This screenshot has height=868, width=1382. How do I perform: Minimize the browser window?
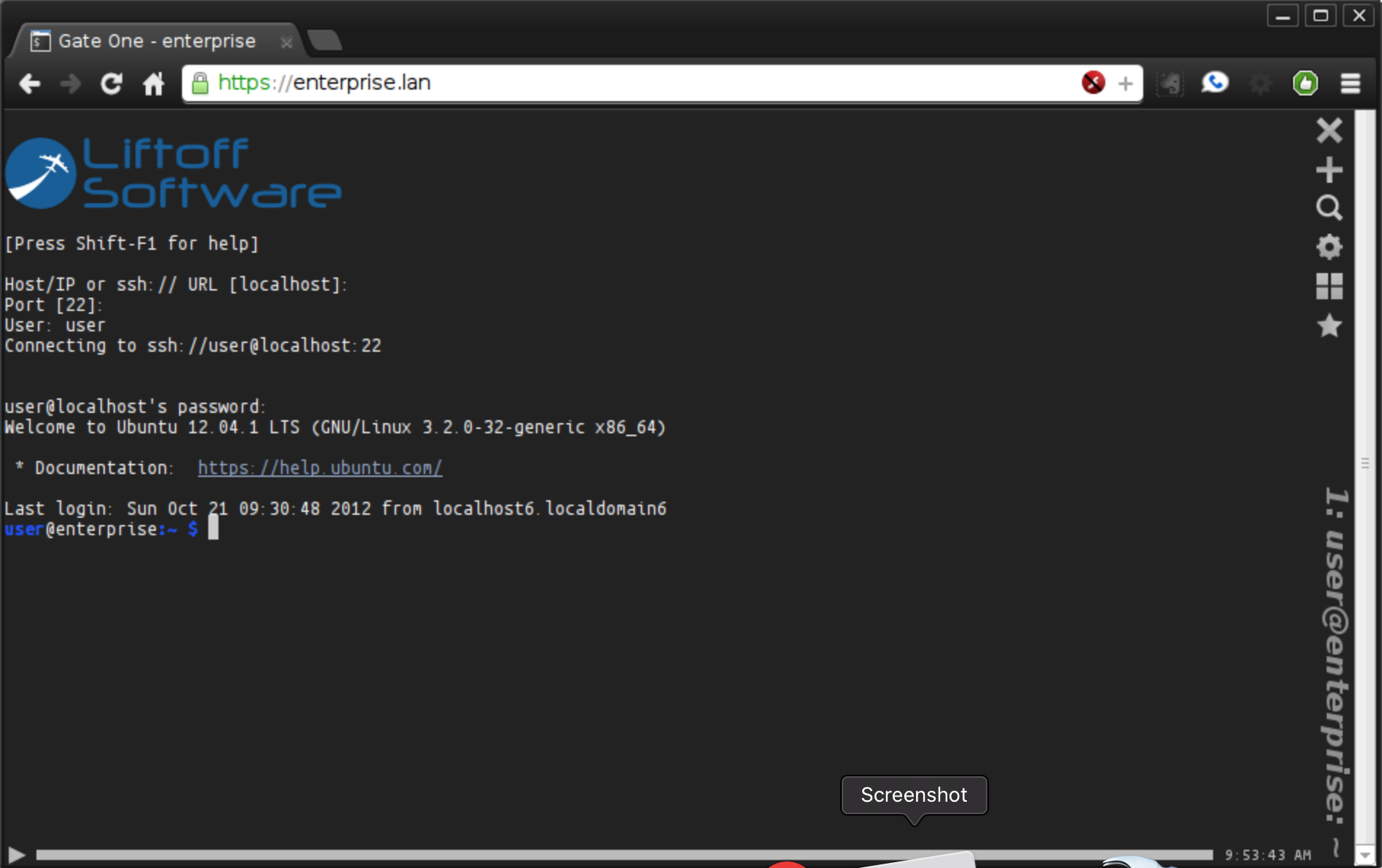1282,15
